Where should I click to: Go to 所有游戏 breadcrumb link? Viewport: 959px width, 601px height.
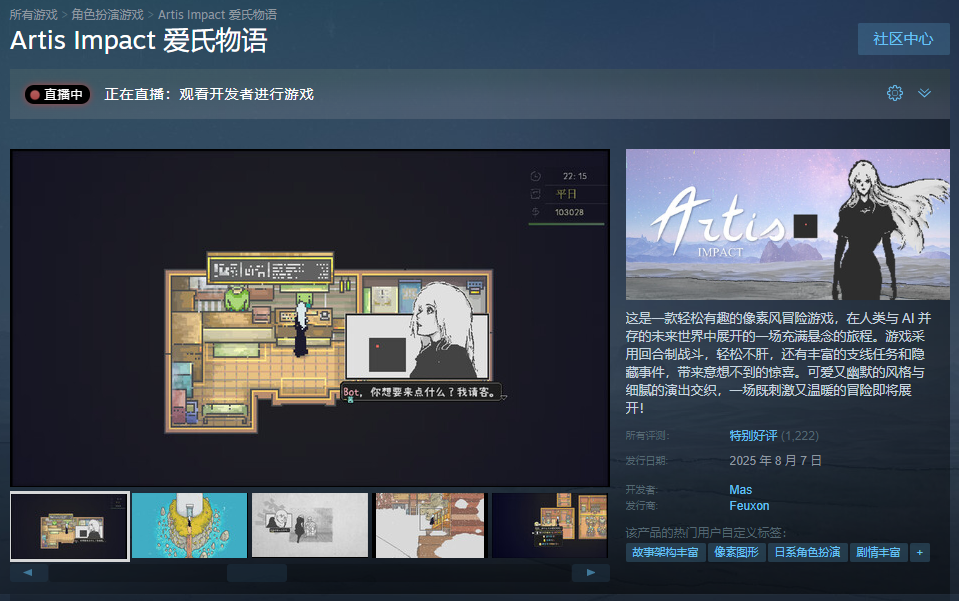pyautogui.click(x=34, y=15)
